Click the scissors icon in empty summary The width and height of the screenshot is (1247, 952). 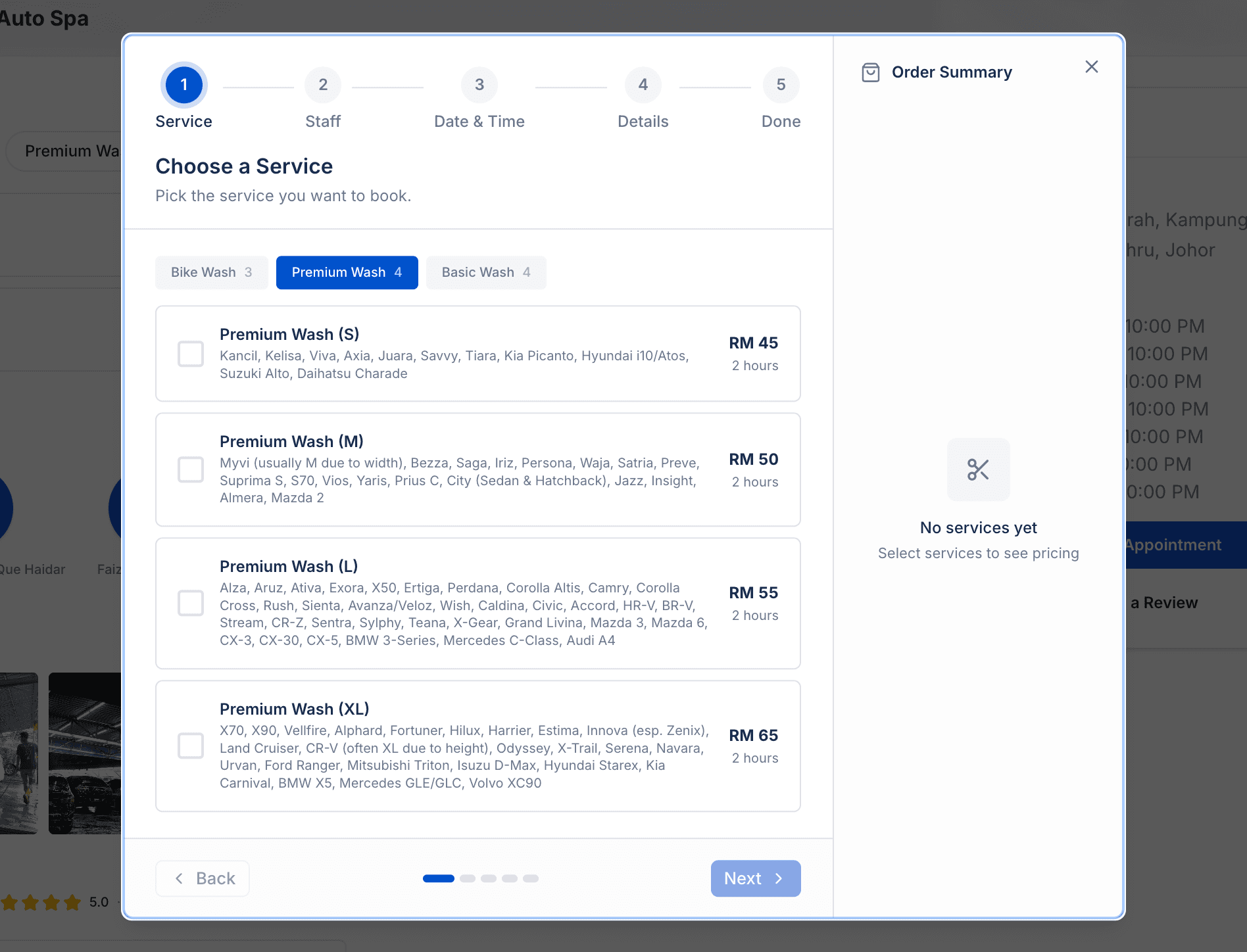click(979, 469)
